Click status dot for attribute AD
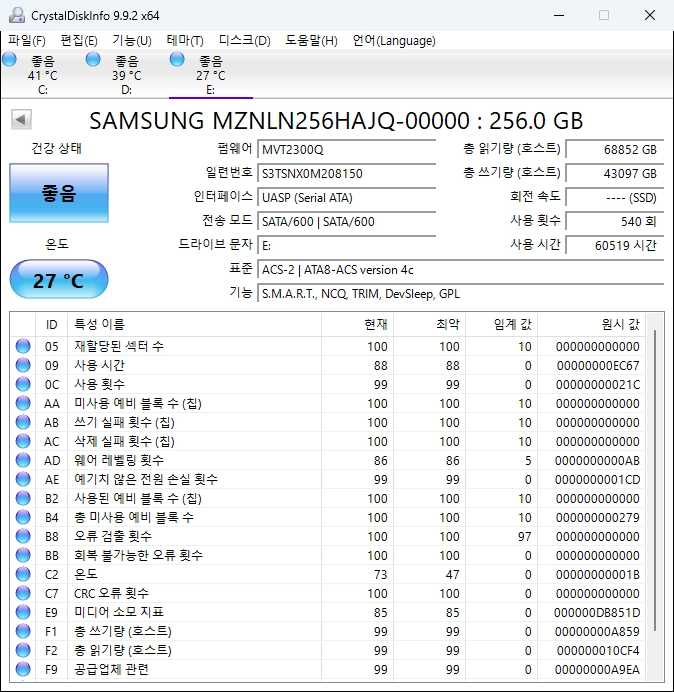 [x=23, y=460]
